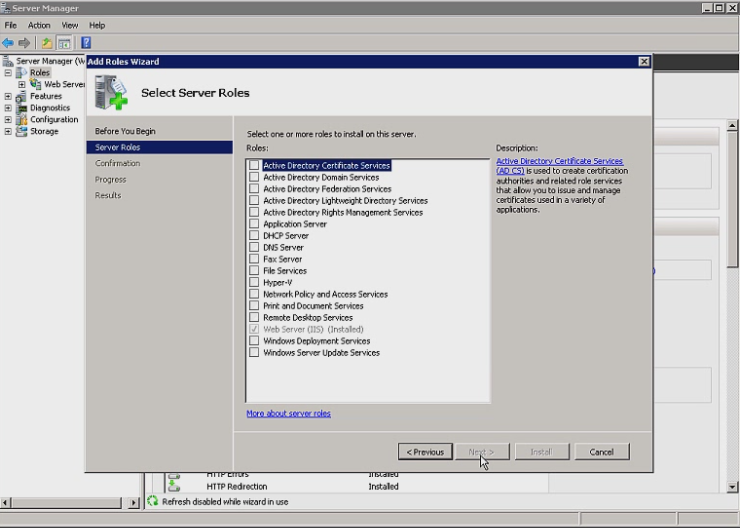Viewport: 740px width, 528px height.
Task: Click the Previous button
Action: (425, 452)
